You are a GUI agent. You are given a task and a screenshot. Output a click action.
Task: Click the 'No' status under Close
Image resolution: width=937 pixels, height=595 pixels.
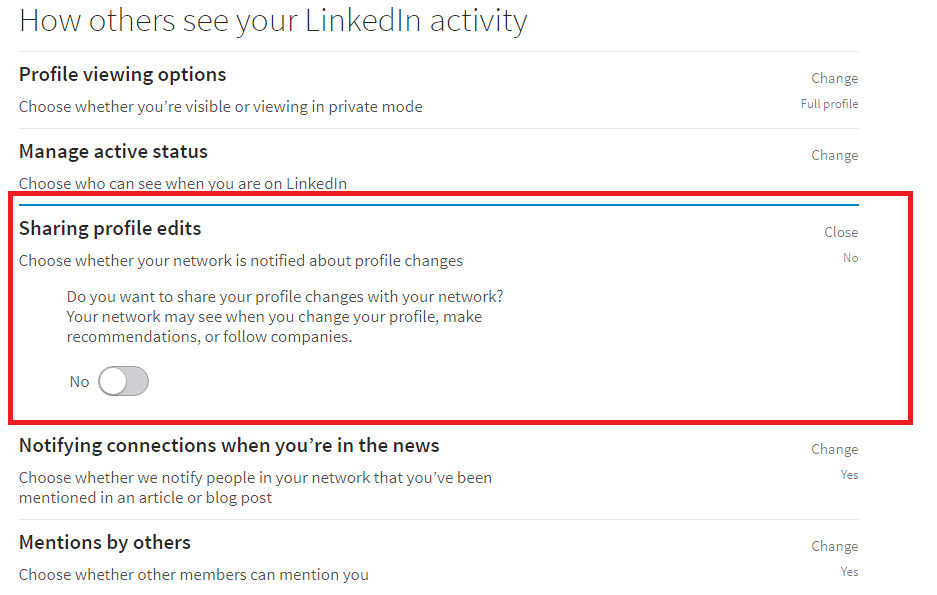(850, 257)
